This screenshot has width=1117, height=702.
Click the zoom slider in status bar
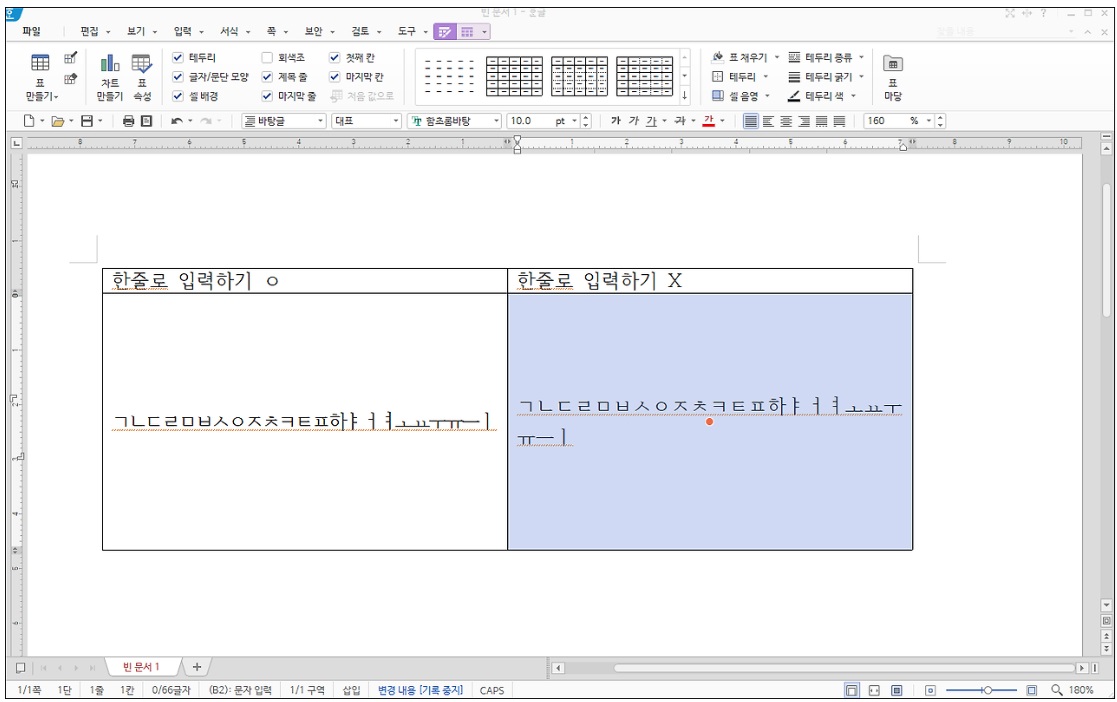tap(981, 690)
